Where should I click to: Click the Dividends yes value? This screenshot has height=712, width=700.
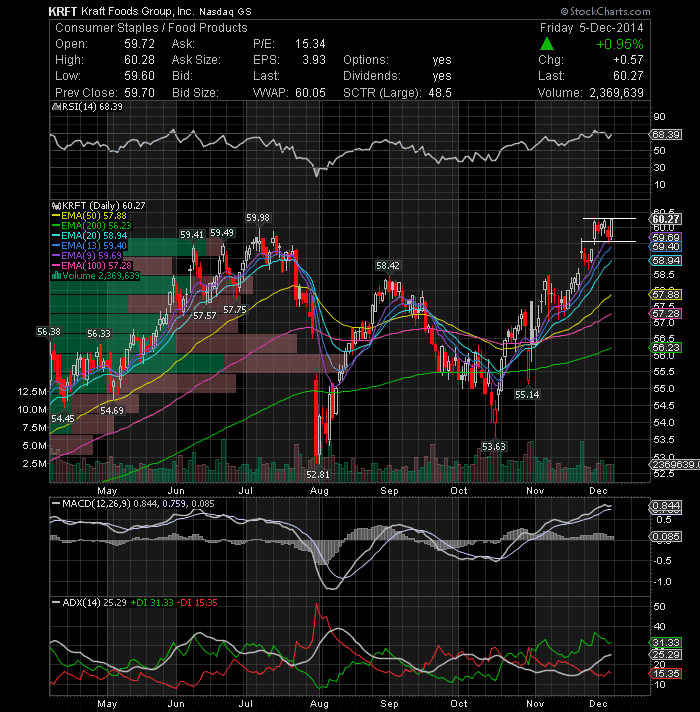pos(442,76)
